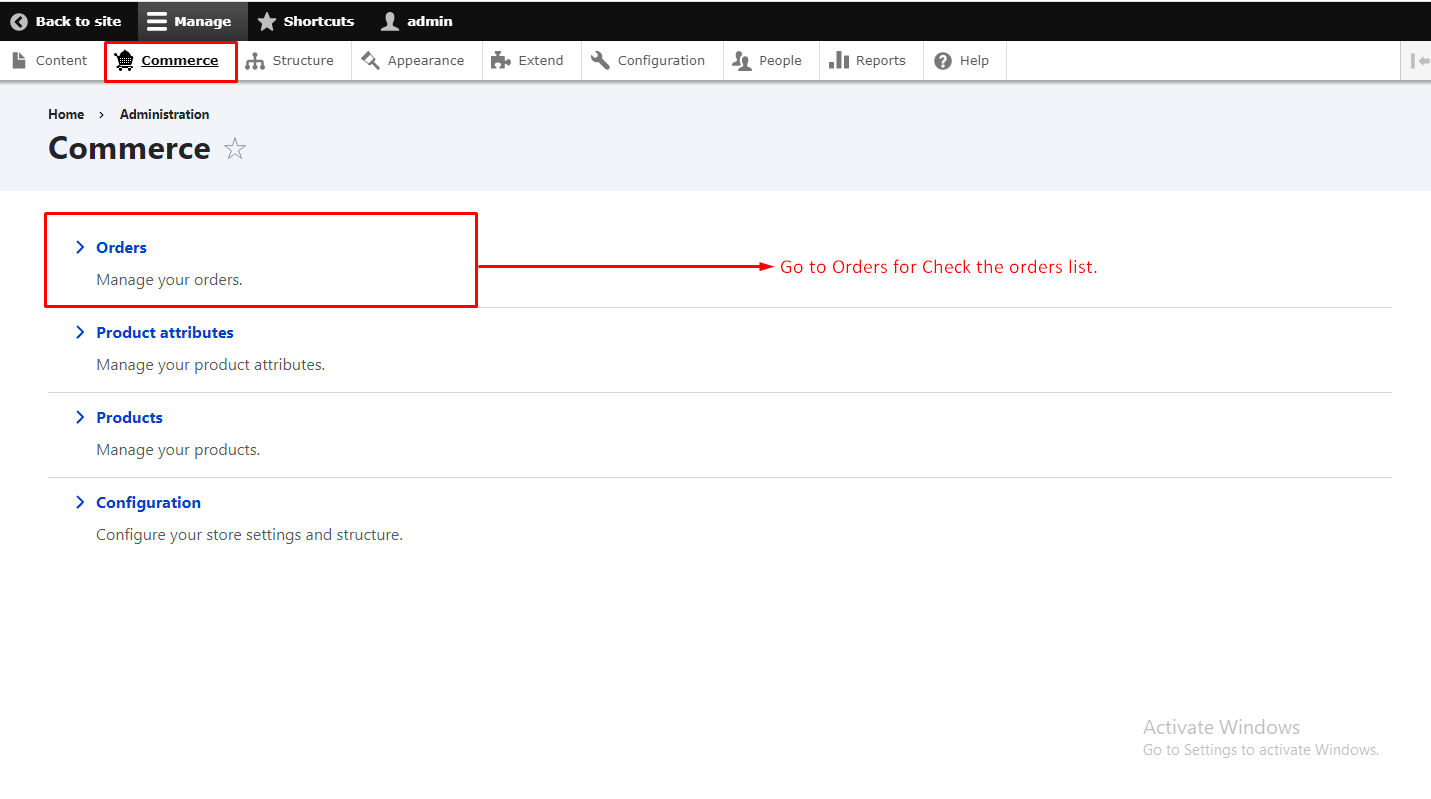Click the Back to site arrow icon
This screenshot has height=799, width=1431.
[x=19, y=21]
